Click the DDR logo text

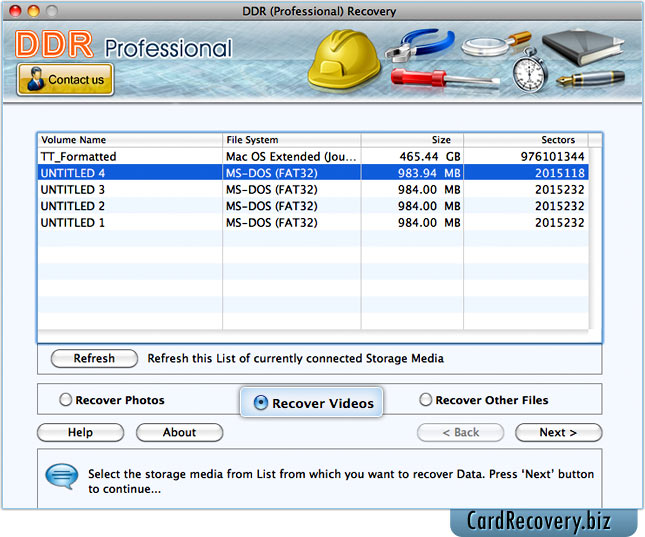pyautogui.click(x=54, y=44)
